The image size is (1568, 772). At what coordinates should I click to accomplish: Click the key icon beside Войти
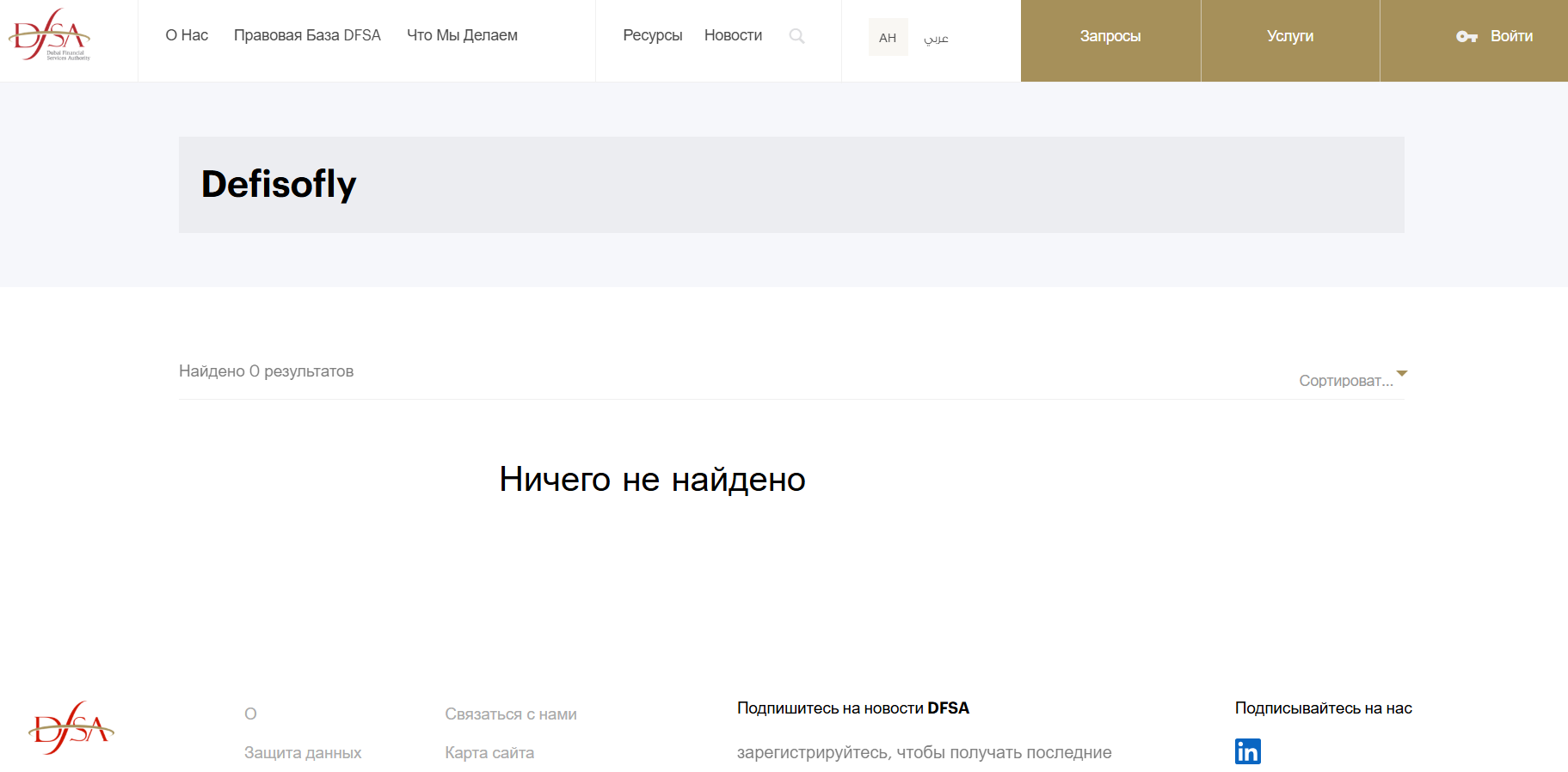1467,36
